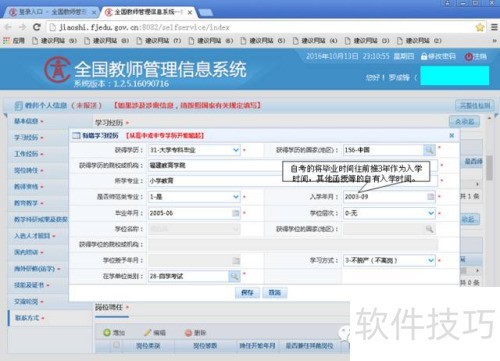Open the 获得学历 dropdown showing 31-大学专科毕业
This screenshot has height=361, width=500.
click(194, 150)
